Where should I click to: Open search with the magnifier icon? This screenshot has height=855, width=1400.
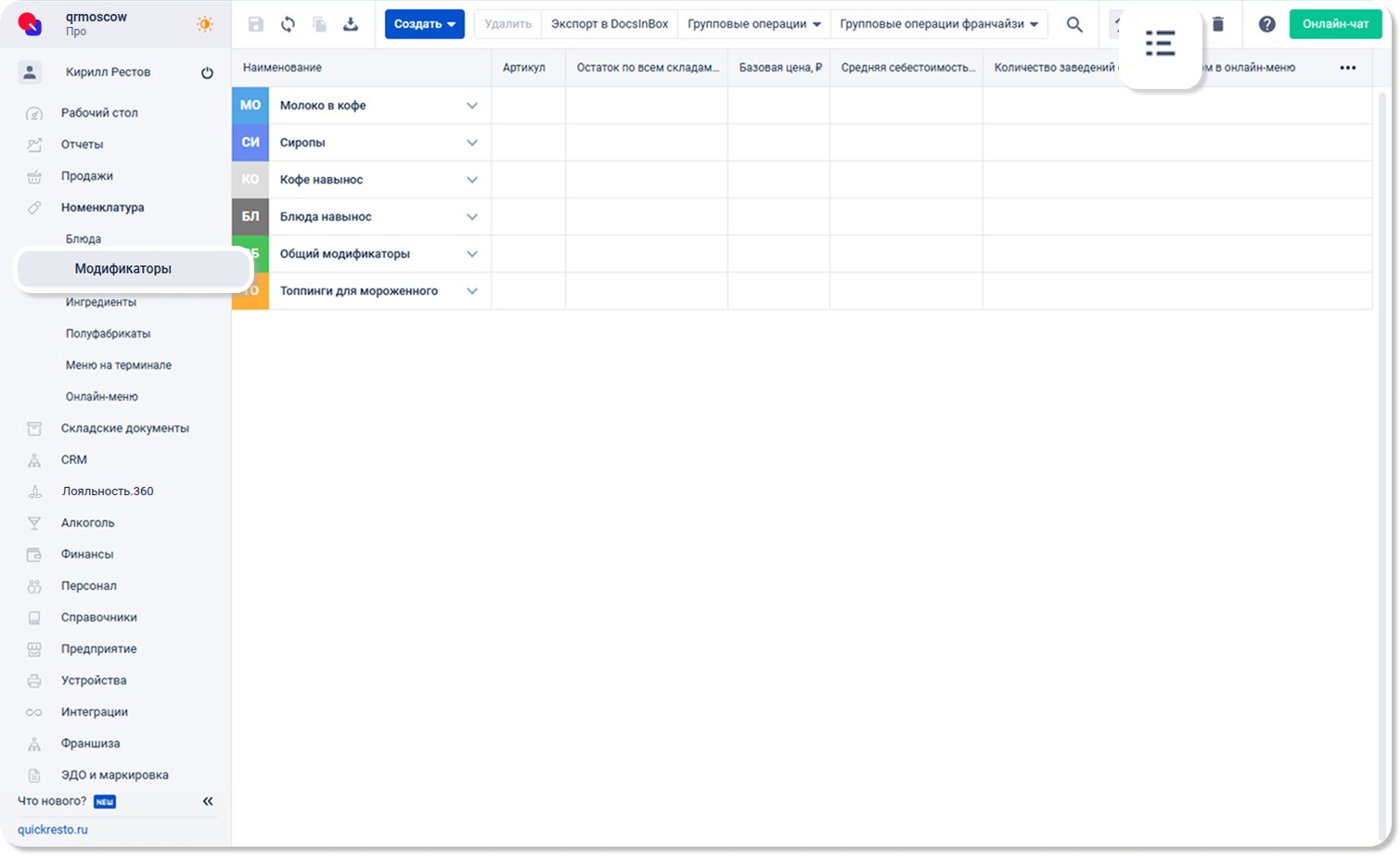(1074, 25)
